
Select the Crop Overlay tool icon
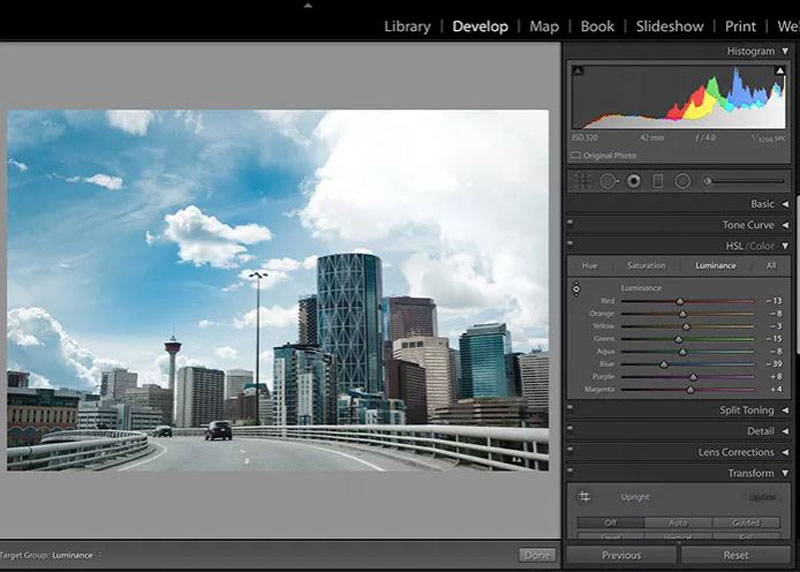(x=583, y=181)
